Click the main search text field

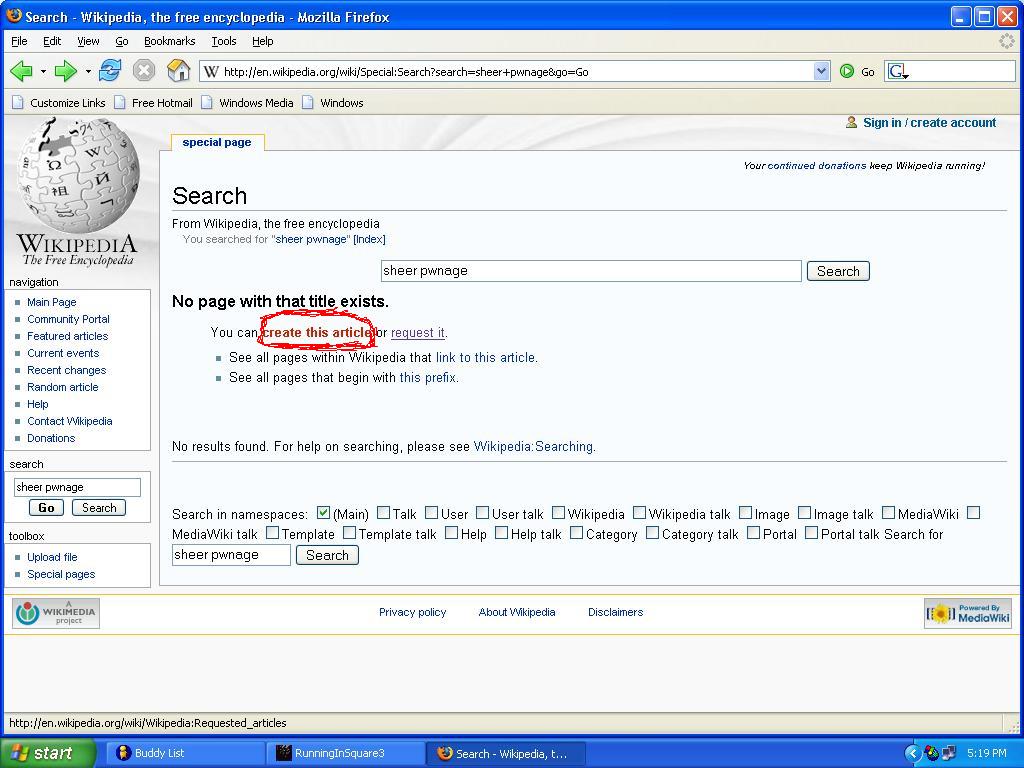[x=591, y=271]
